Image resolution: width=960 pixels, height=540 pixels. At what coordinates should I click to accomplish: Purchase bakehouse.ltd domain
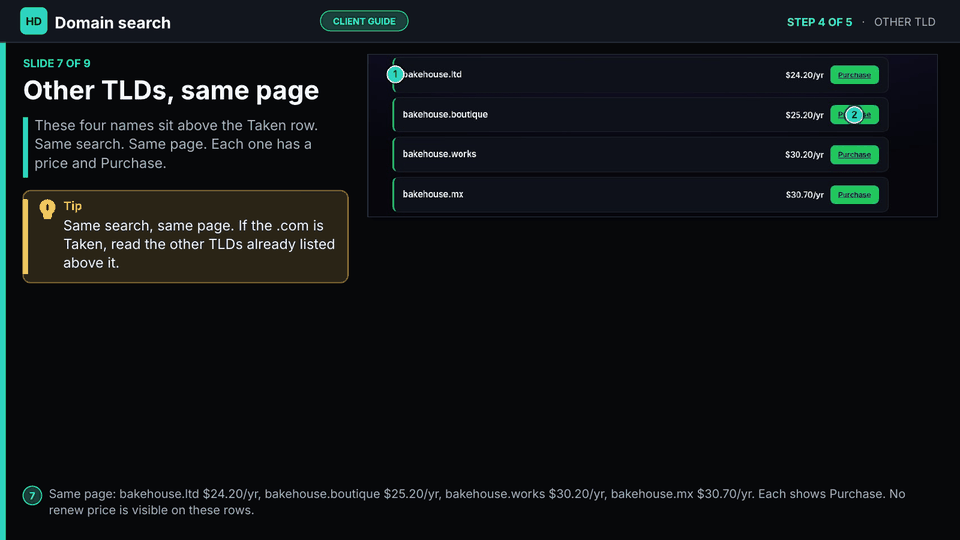tap(854, 75)
